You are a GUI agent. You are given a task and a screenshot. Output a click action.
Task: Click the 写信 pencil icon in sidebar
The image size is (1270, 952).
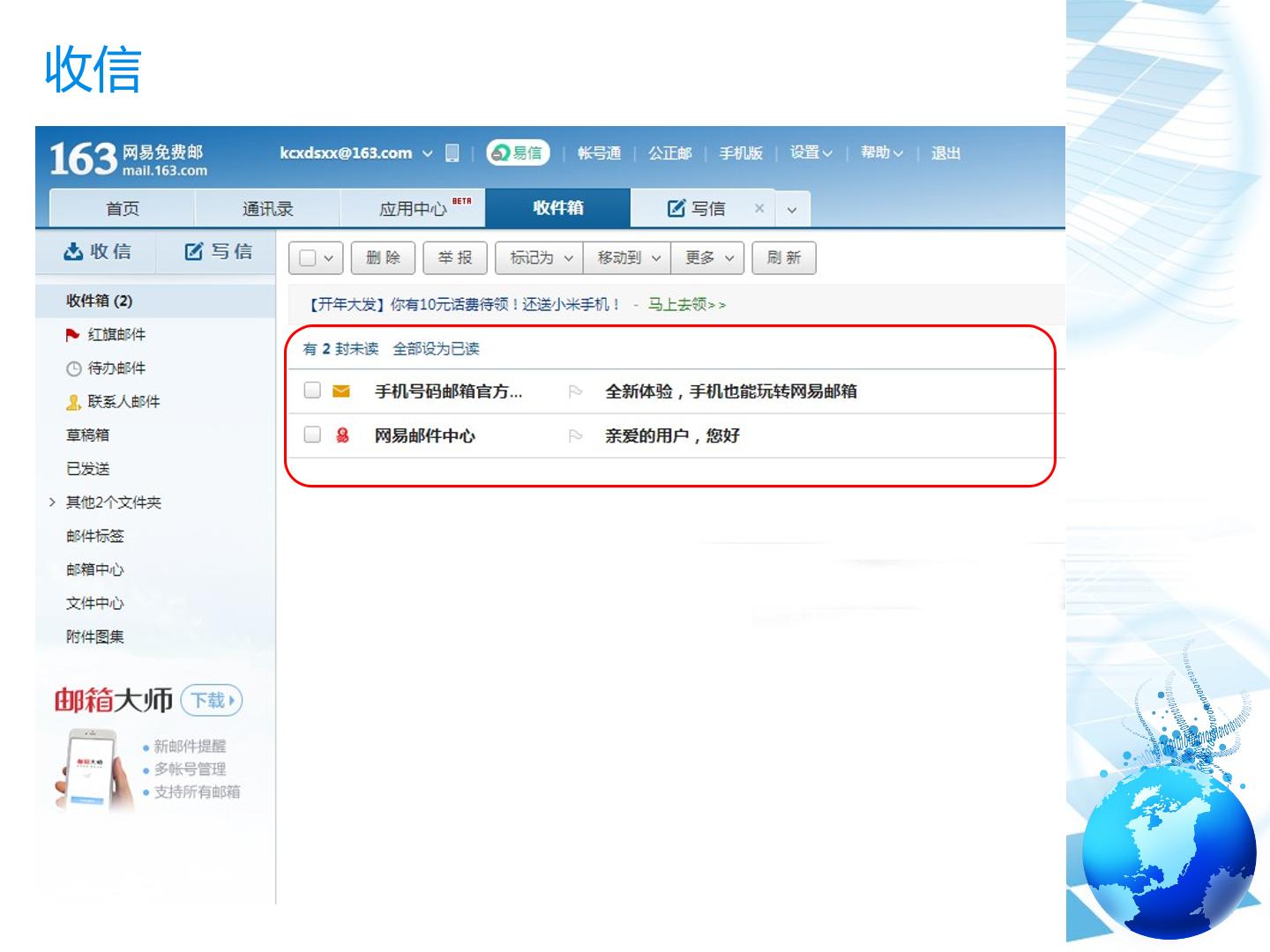[x=194, y=252]
